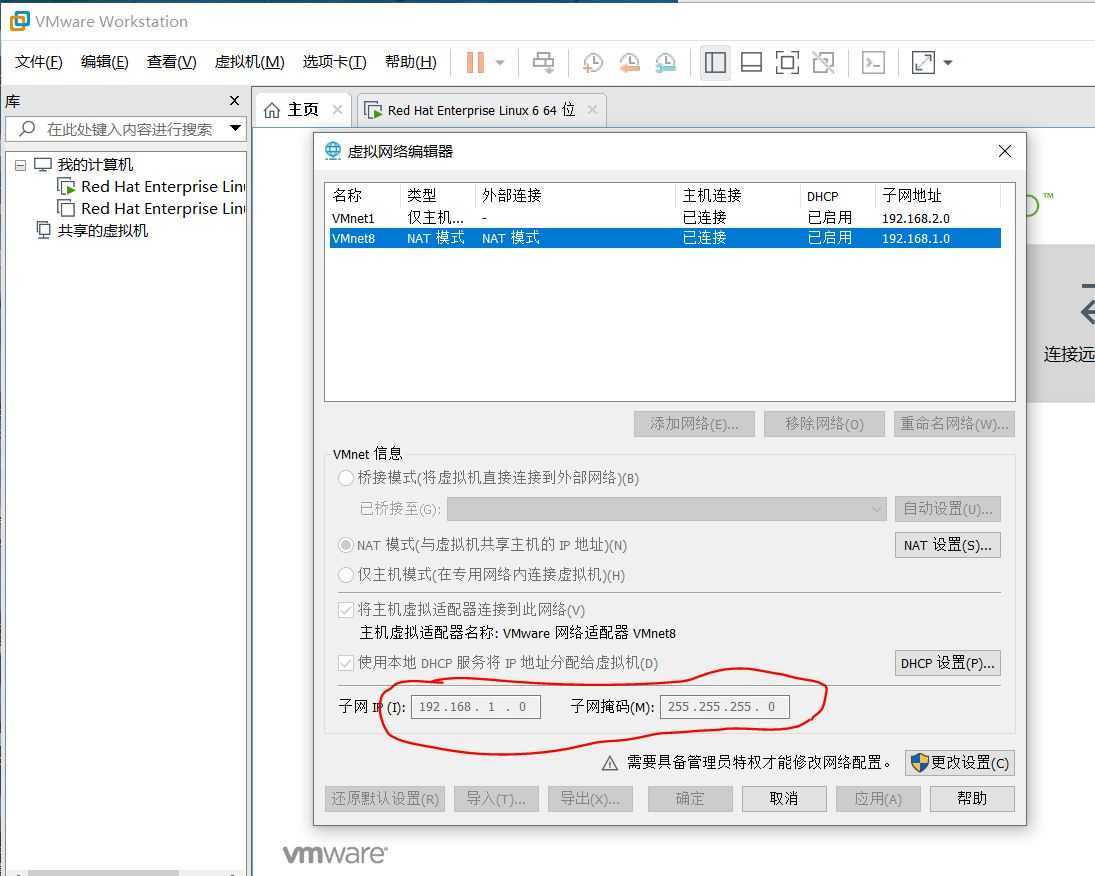This screenshot has width=1095, height=876.
Task: Click the library search input field
Action: 124,129
